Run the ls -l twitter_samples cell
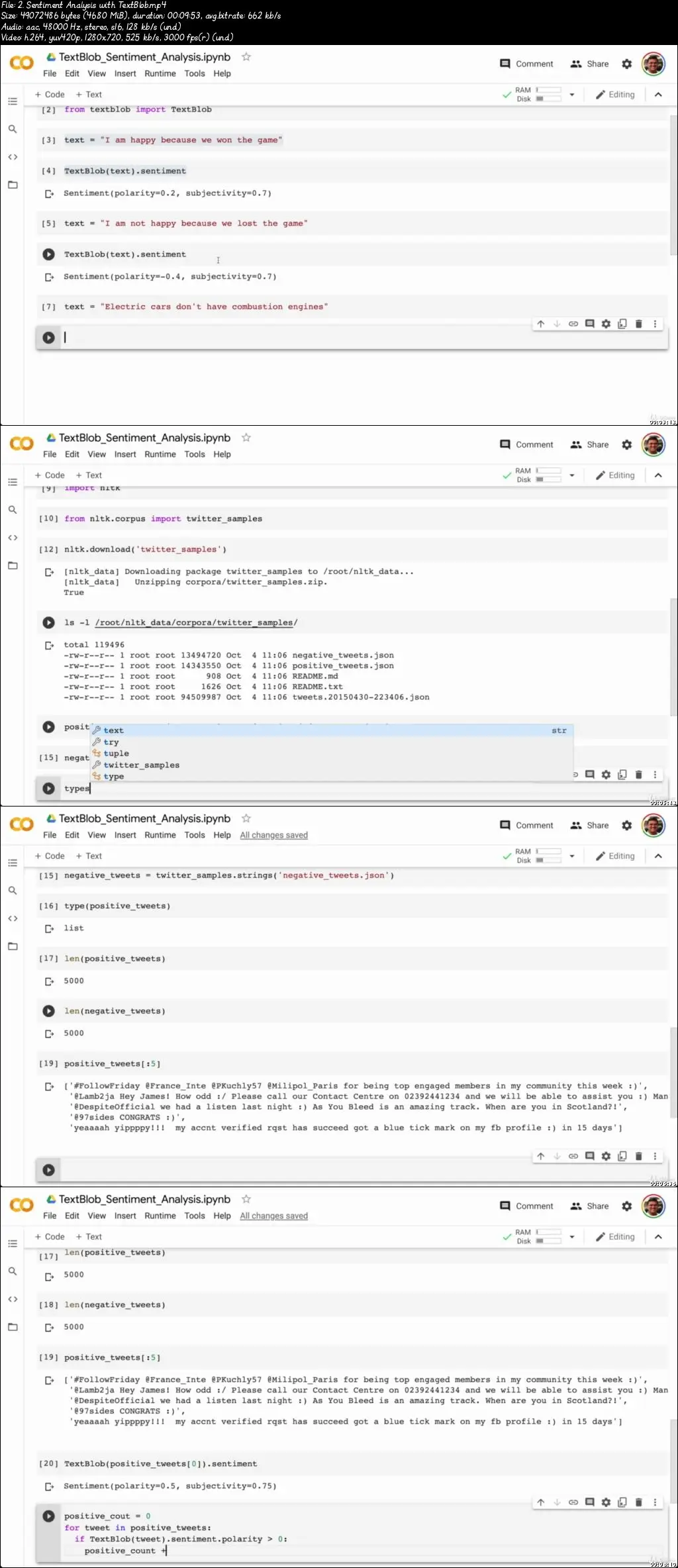 pyautogui.click(x=48, y=622)
